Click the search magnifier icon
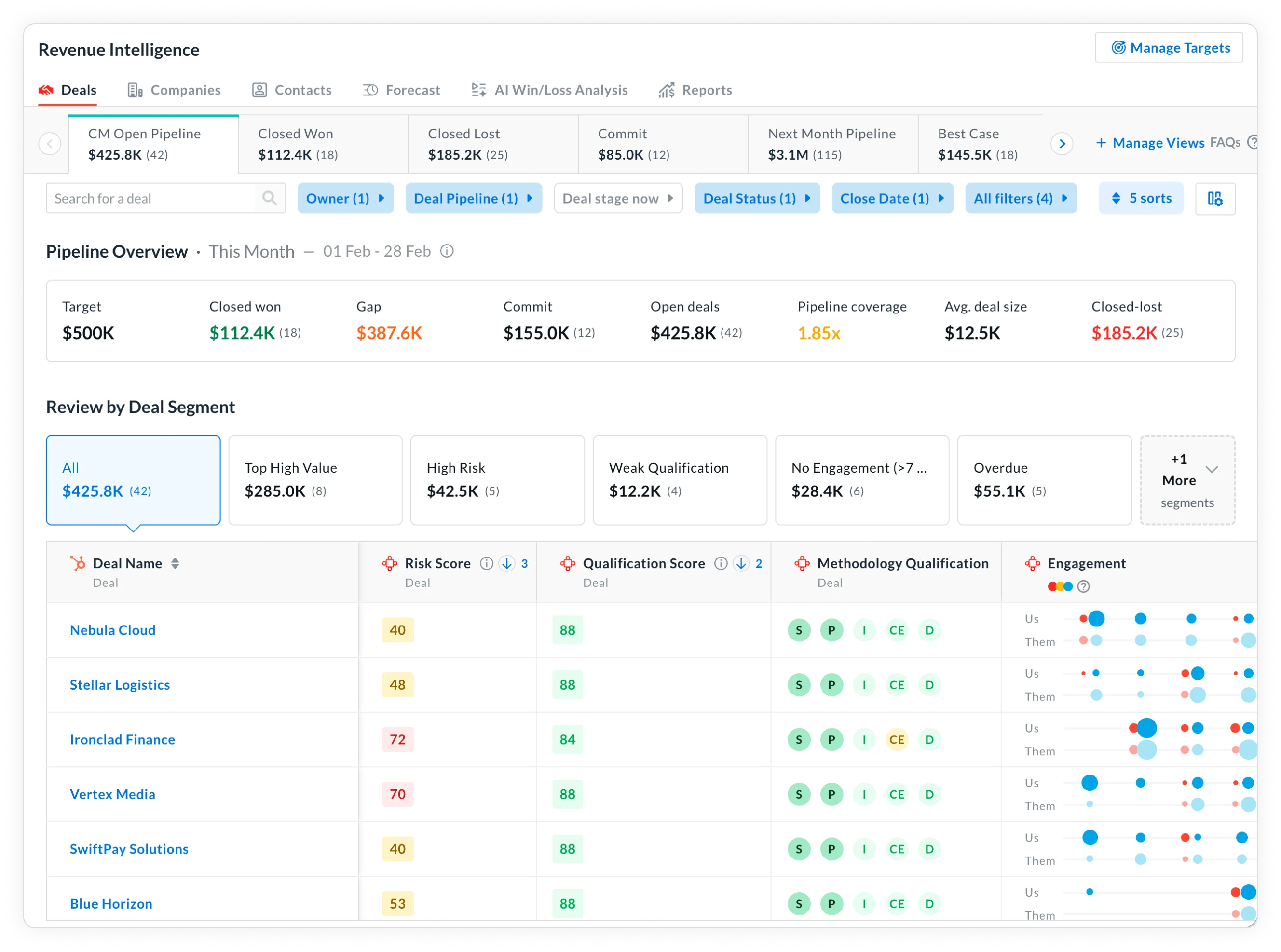The width and height of the screenshot is (1281, 952). click(x=269, y=198)
